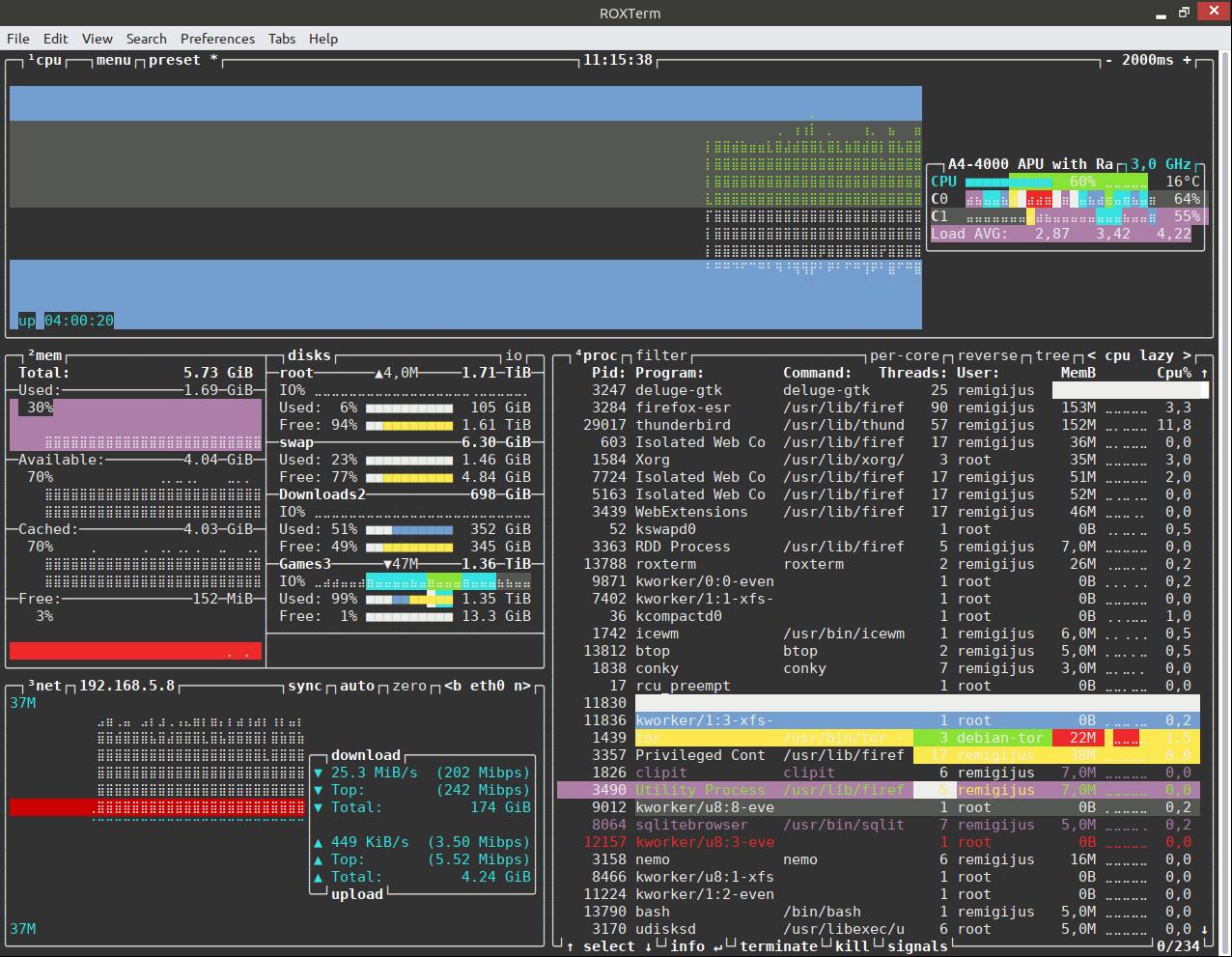Image resolution: width=1232 pixels, height=957 pixels.
Task: Click the 11:15:38 clock
Action: coord(618,60)
